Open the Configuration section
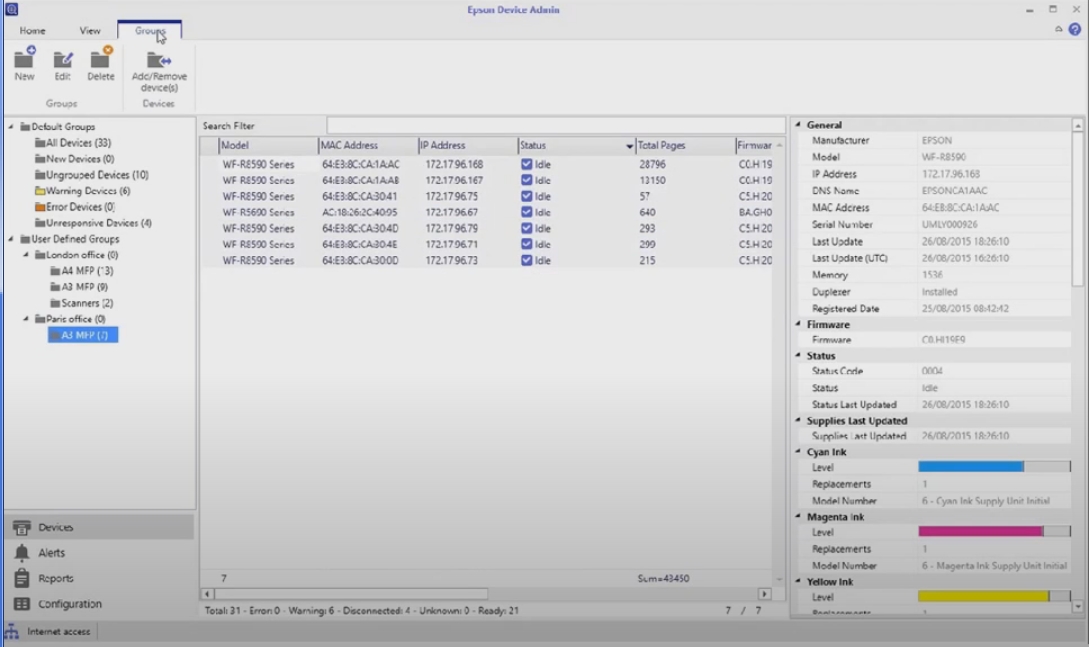 (69, 604)
